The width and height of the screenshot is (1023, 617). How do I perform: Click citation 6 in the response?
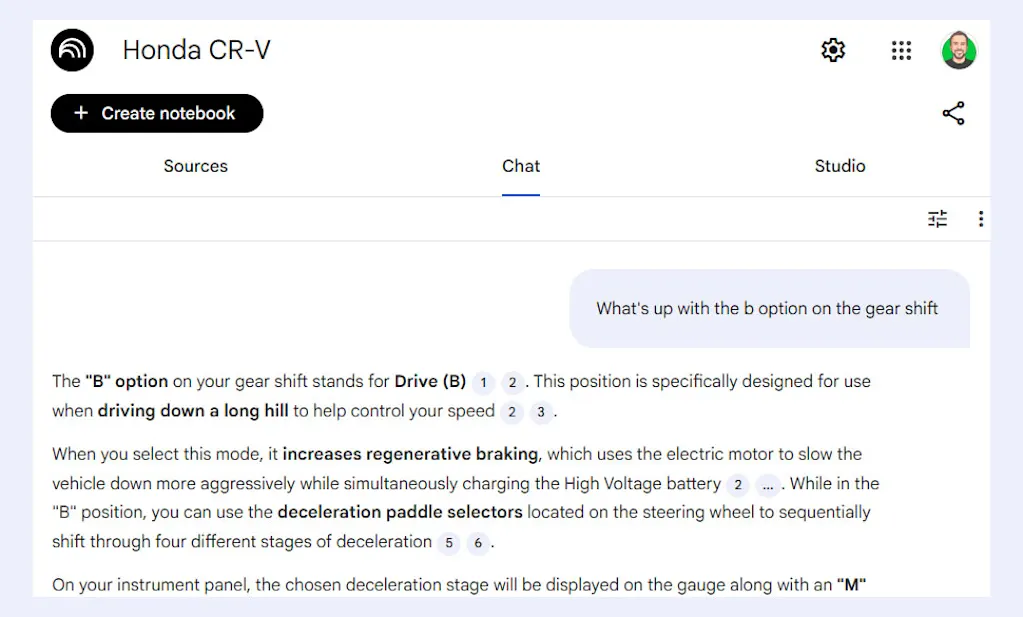pos(478,543)
